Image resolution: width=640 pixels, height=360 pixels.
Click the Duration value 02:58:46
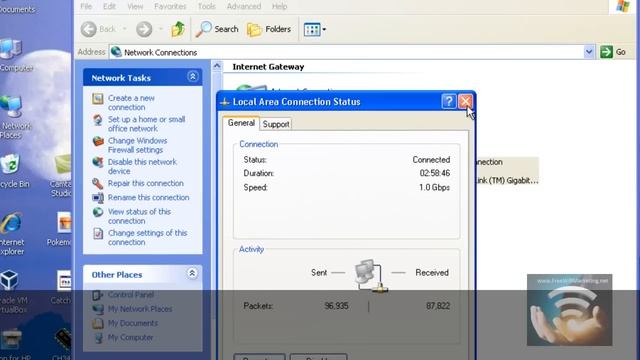435,173
